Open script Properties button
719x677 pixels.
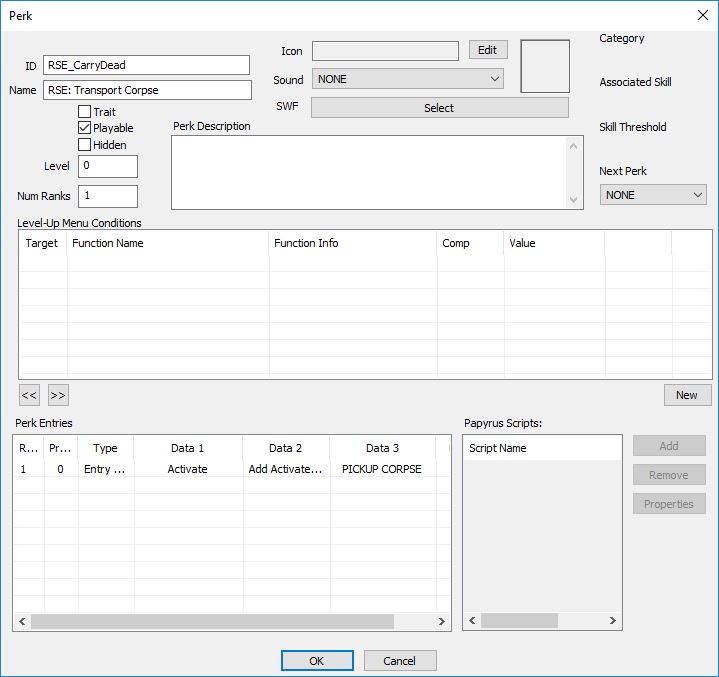[x=669, y=504]
